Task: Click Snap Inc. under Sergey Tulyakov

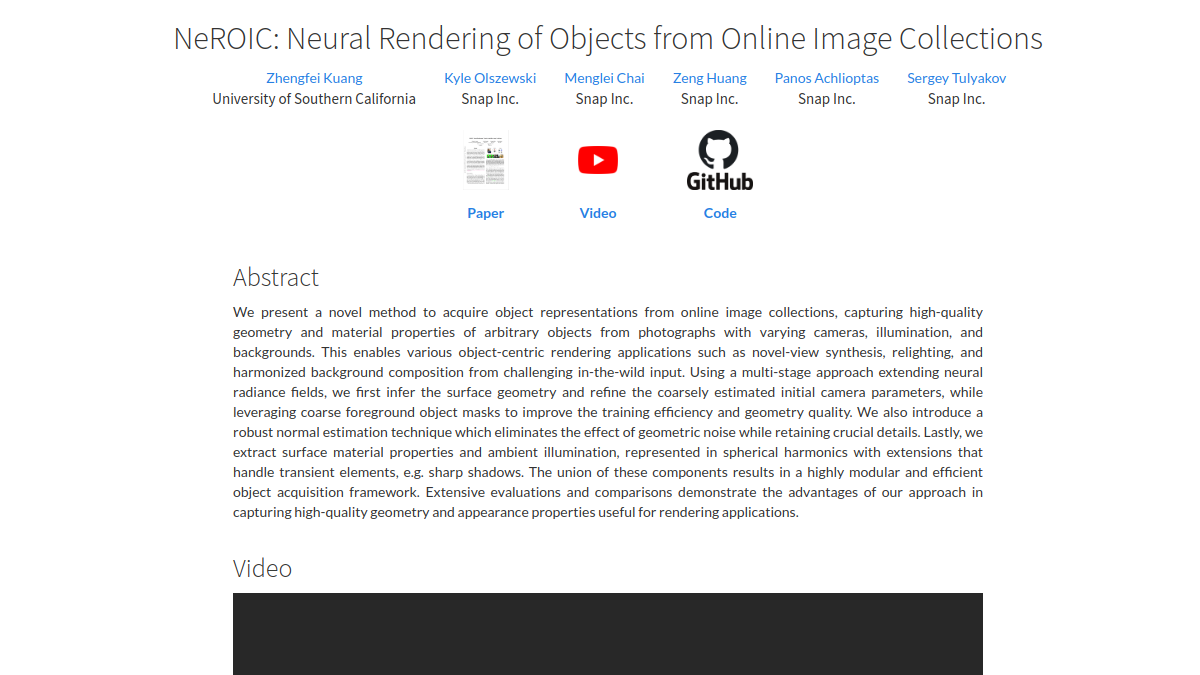Action: [957, 99]
